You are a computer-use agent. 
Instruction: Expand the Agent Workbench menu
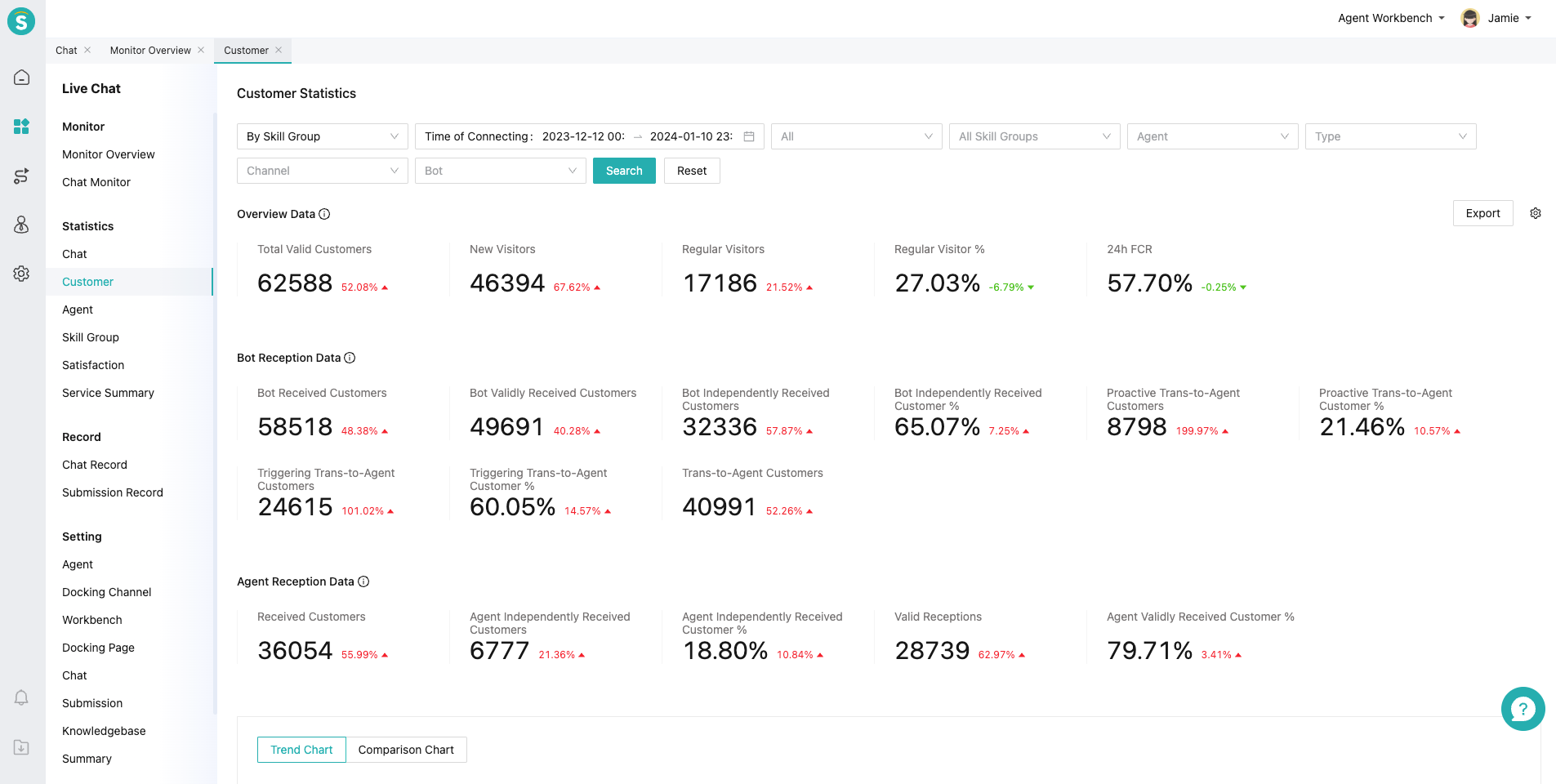click(1391, 18)
